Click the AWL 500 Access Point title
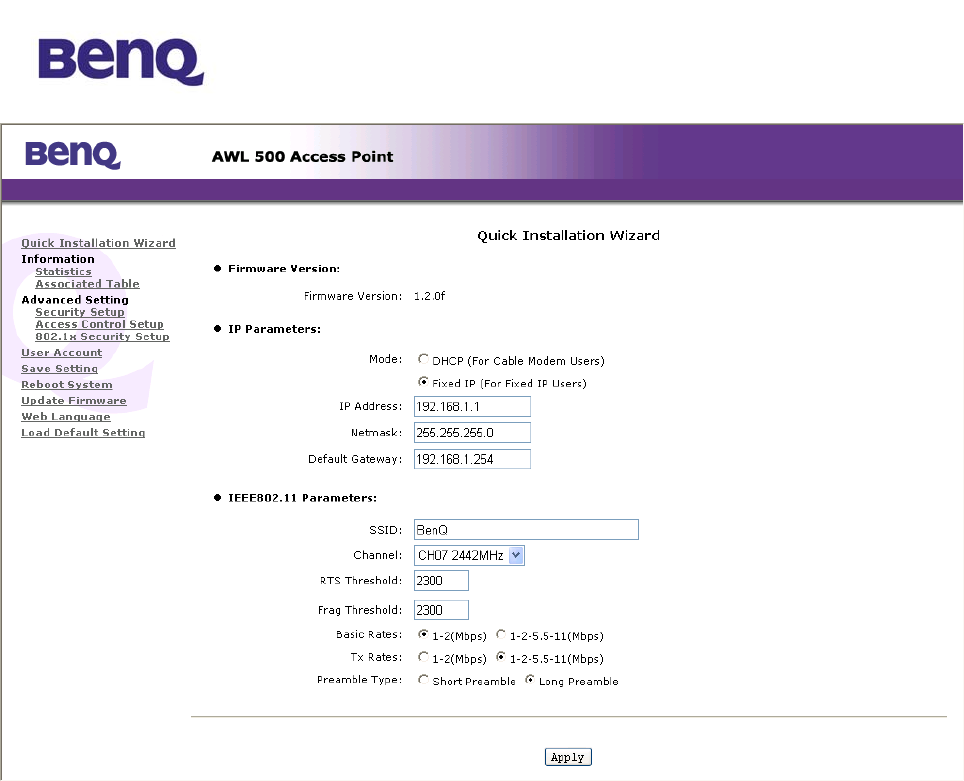The image size is (964, 781). click(x=302, y=156)
